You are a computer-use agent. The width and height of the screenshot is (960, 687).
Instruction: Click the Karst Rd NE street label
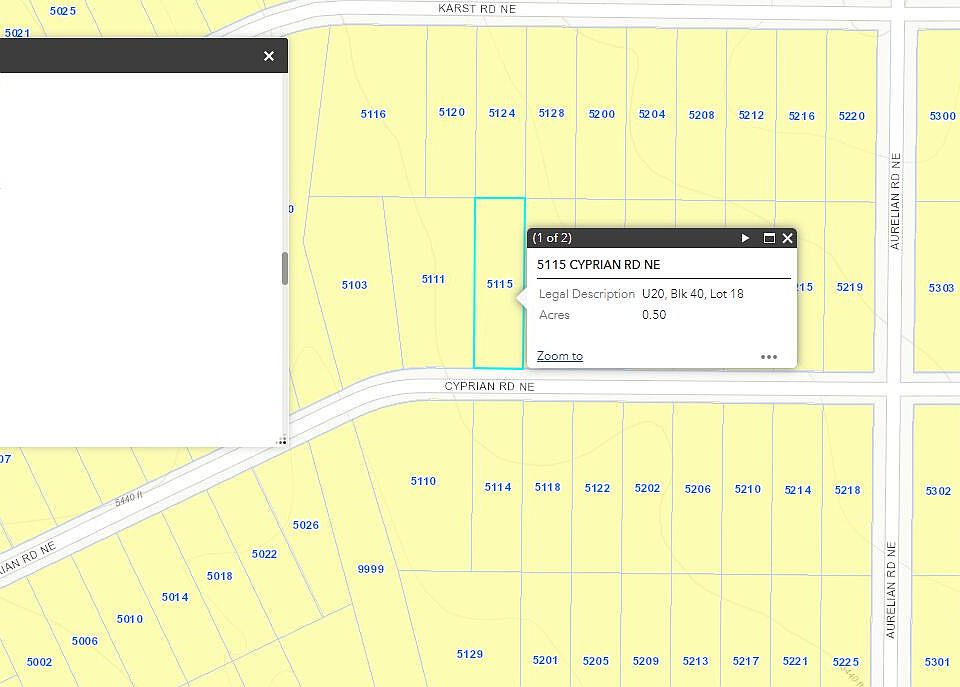pos(477,9)
